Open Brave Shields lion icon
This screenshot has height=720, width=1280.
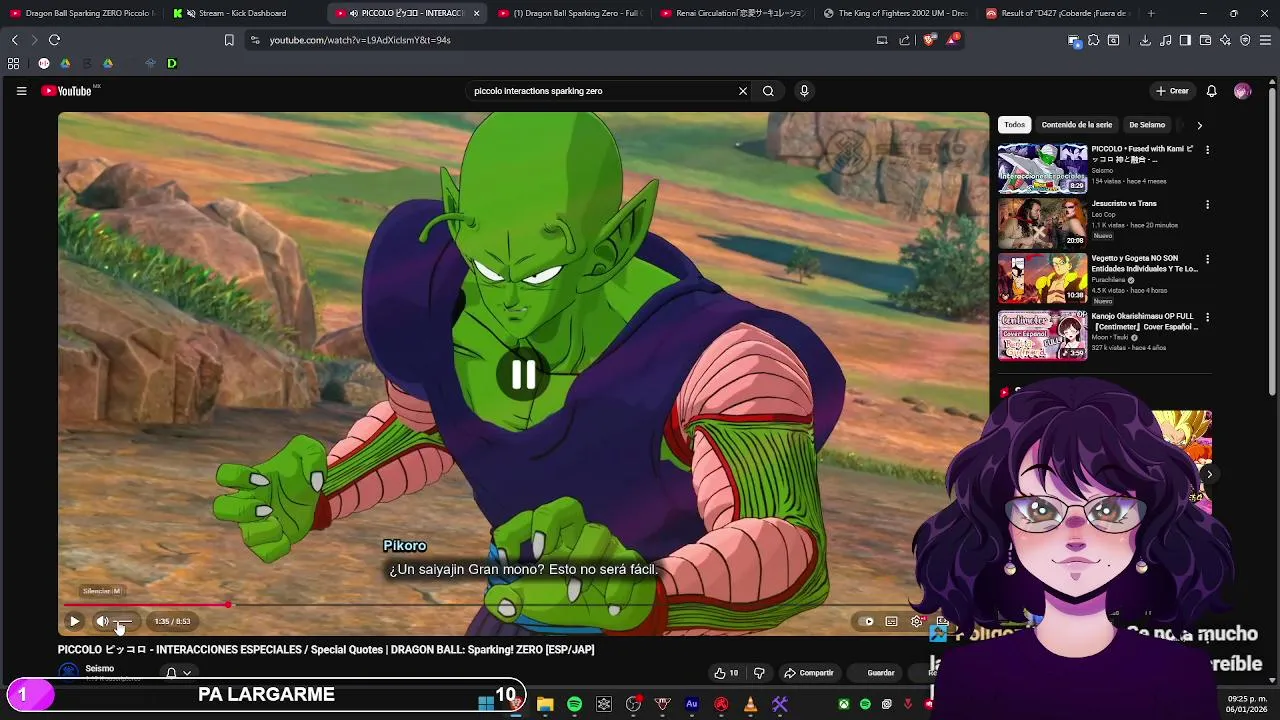pyautogui.click(x=929, y=40)
